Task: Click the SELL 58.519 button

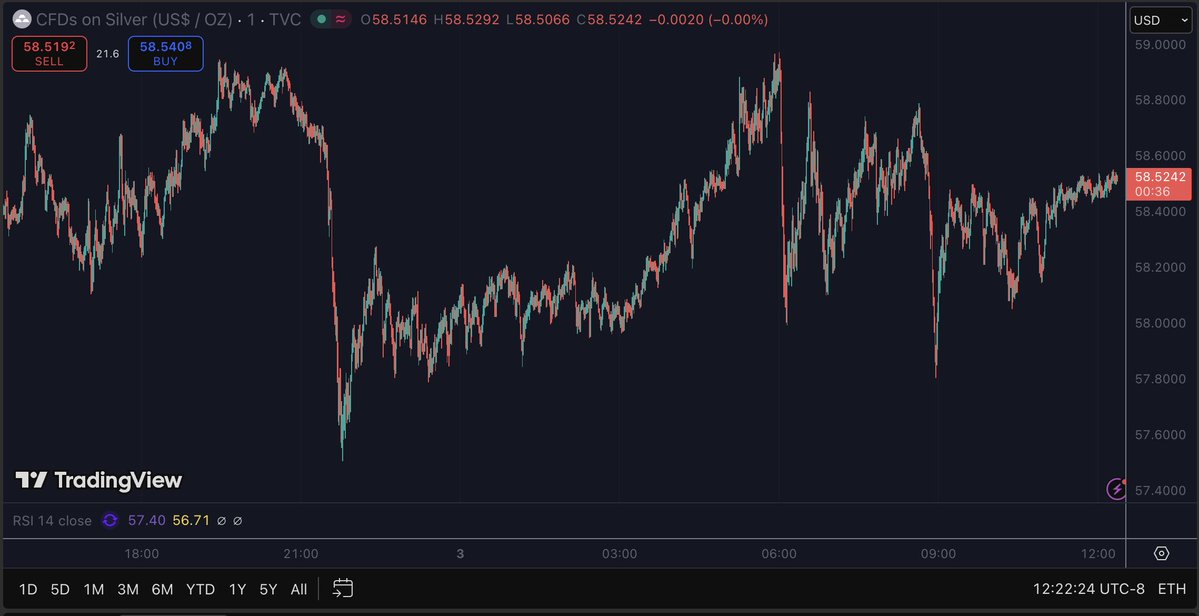Action: (x=49, y=53)
